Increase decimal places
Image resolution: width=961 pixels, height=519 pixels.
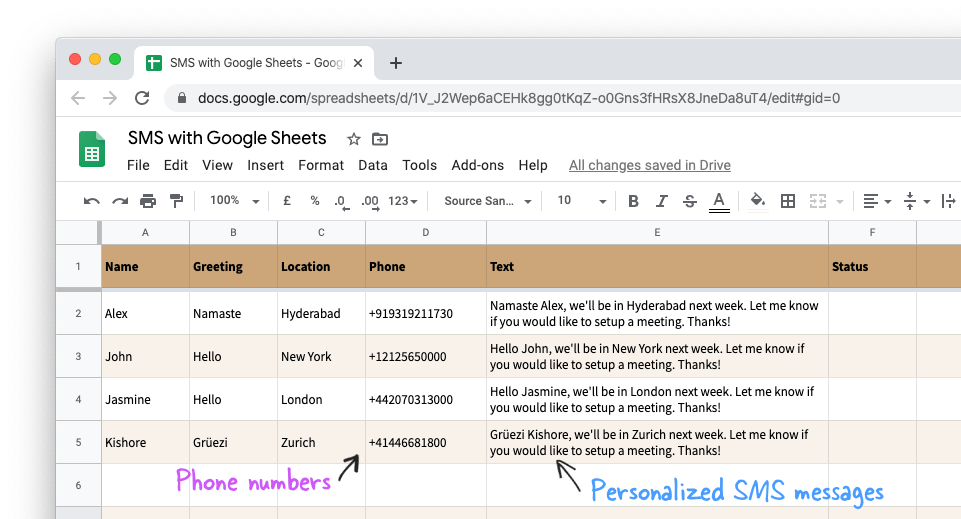coord(370,202)
